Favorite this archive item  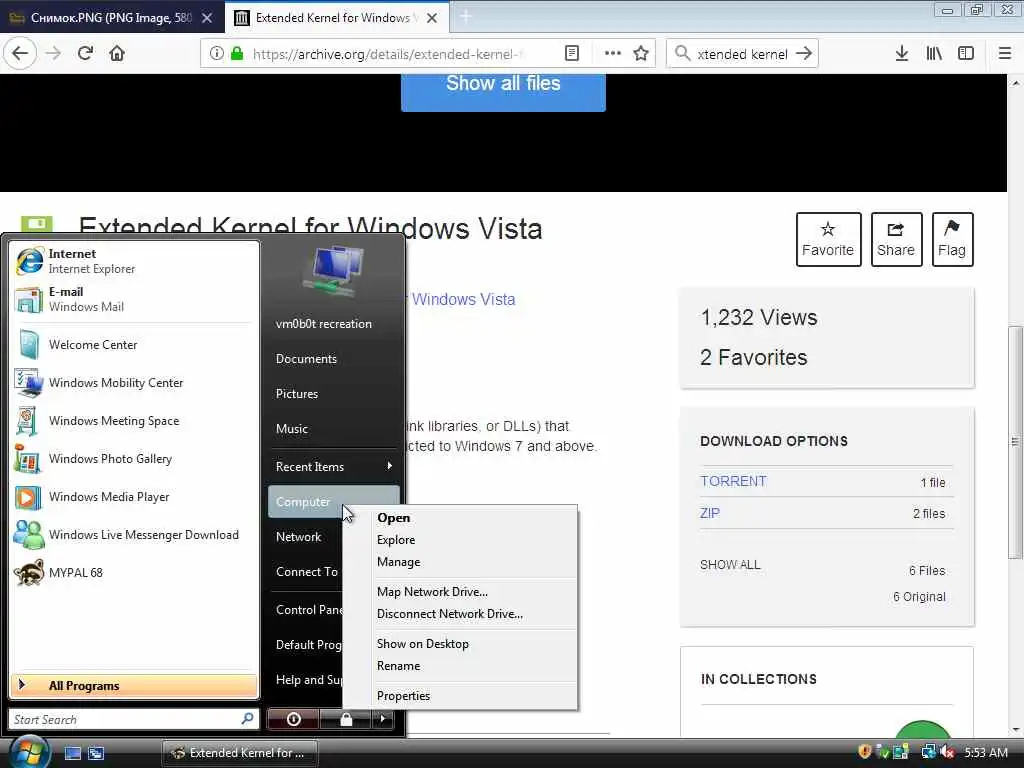click(x=828, y=239)
